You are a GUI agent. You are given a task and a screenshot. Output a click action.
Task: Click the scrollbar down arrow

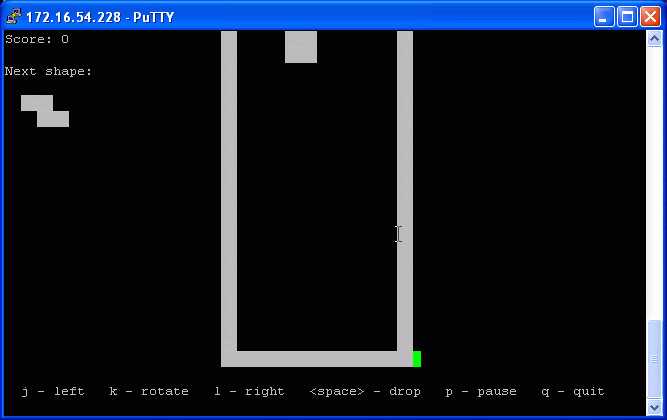654,407
